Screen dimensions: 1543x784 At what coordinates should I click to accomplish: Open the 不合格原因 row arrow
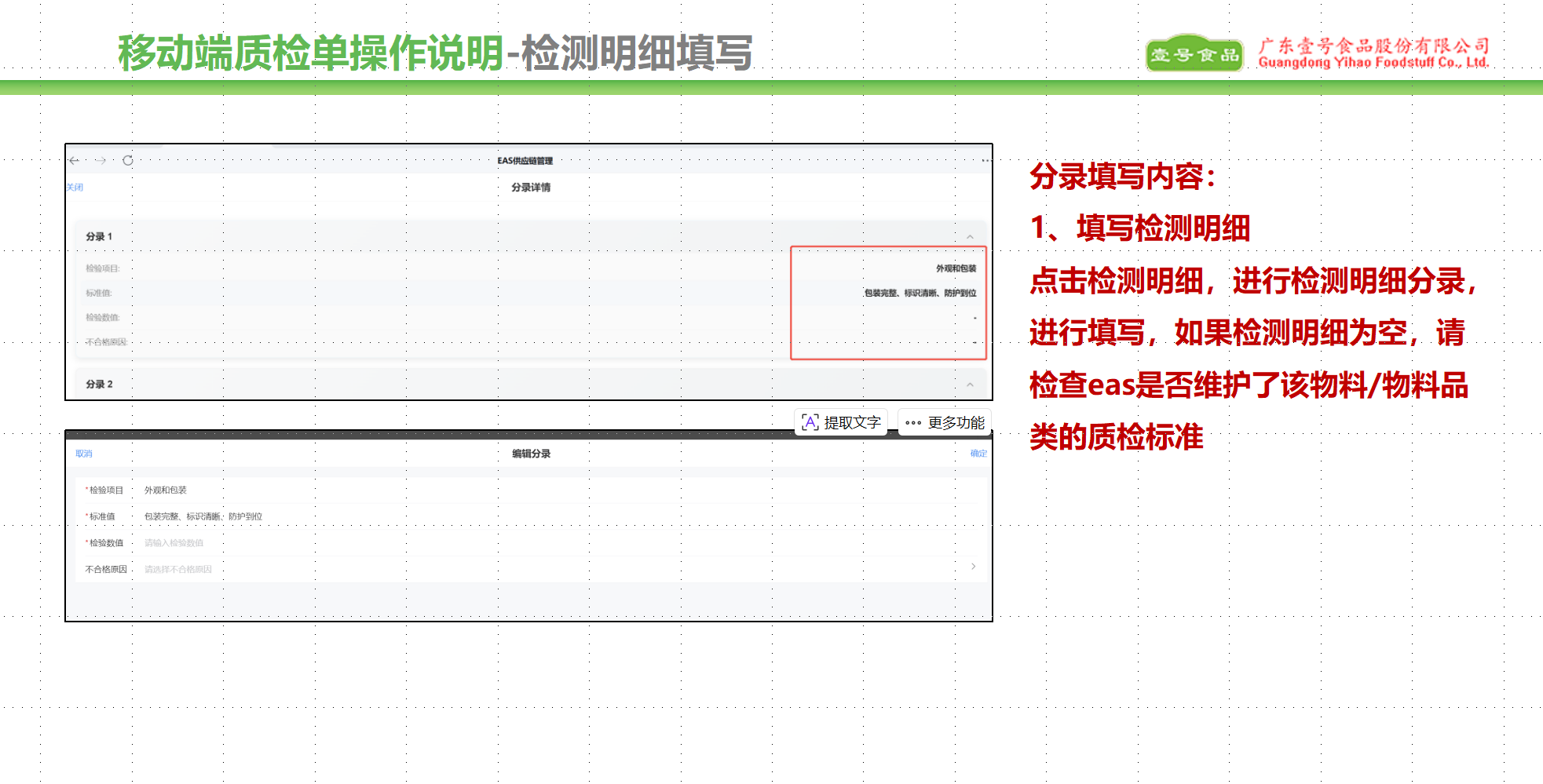pyautogui.click(x=973, y=567)
